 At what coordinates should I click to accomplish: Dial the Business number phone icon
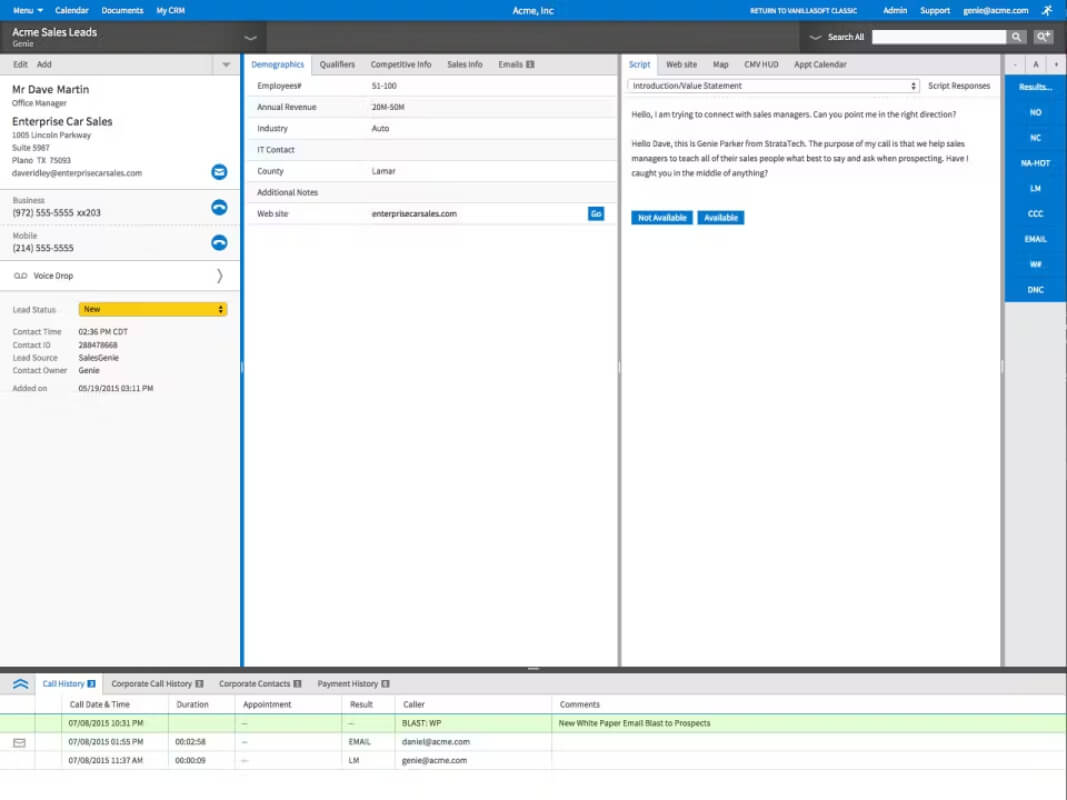point(219,207)
